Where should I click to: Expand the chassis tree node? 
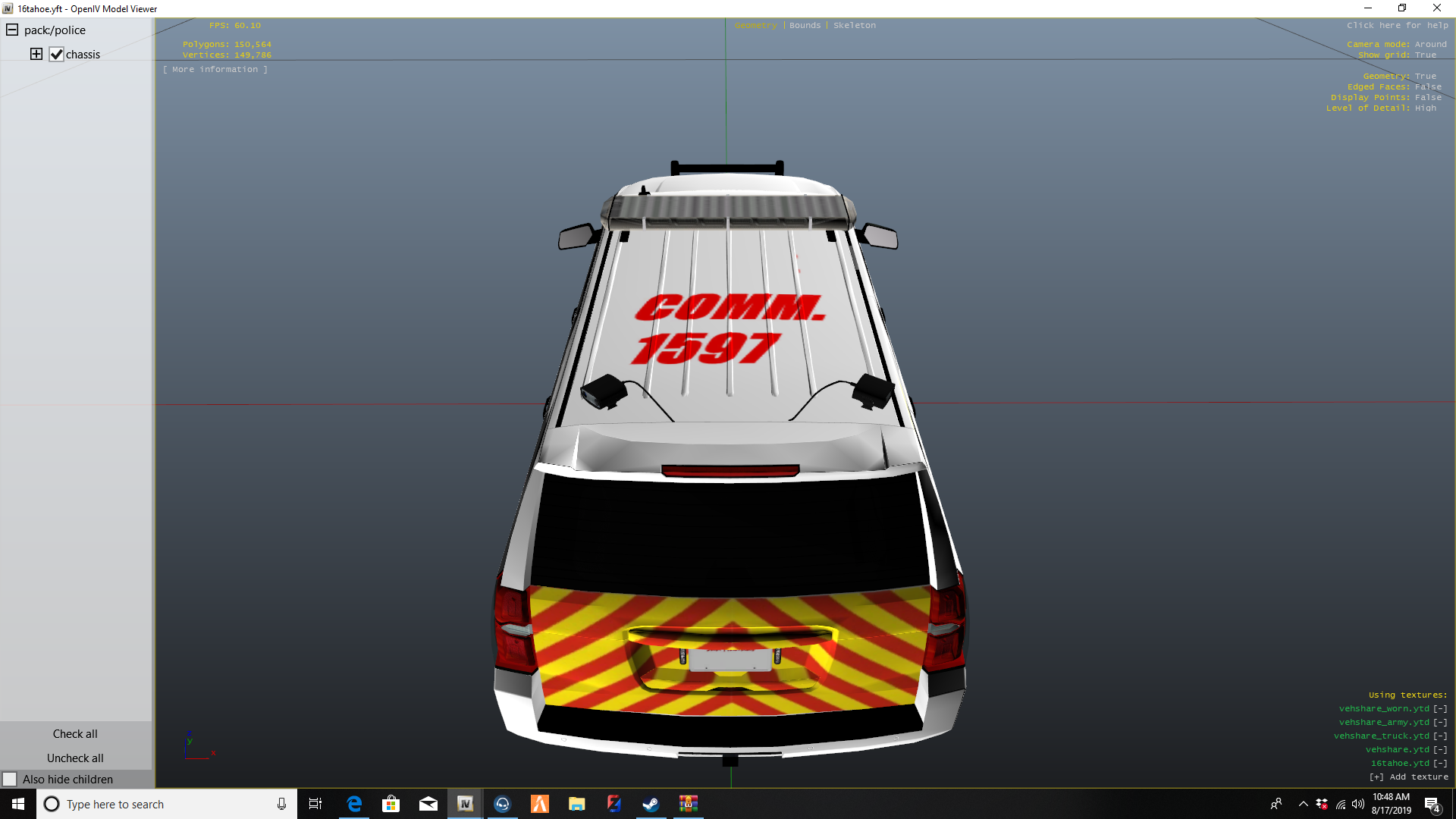36,54
